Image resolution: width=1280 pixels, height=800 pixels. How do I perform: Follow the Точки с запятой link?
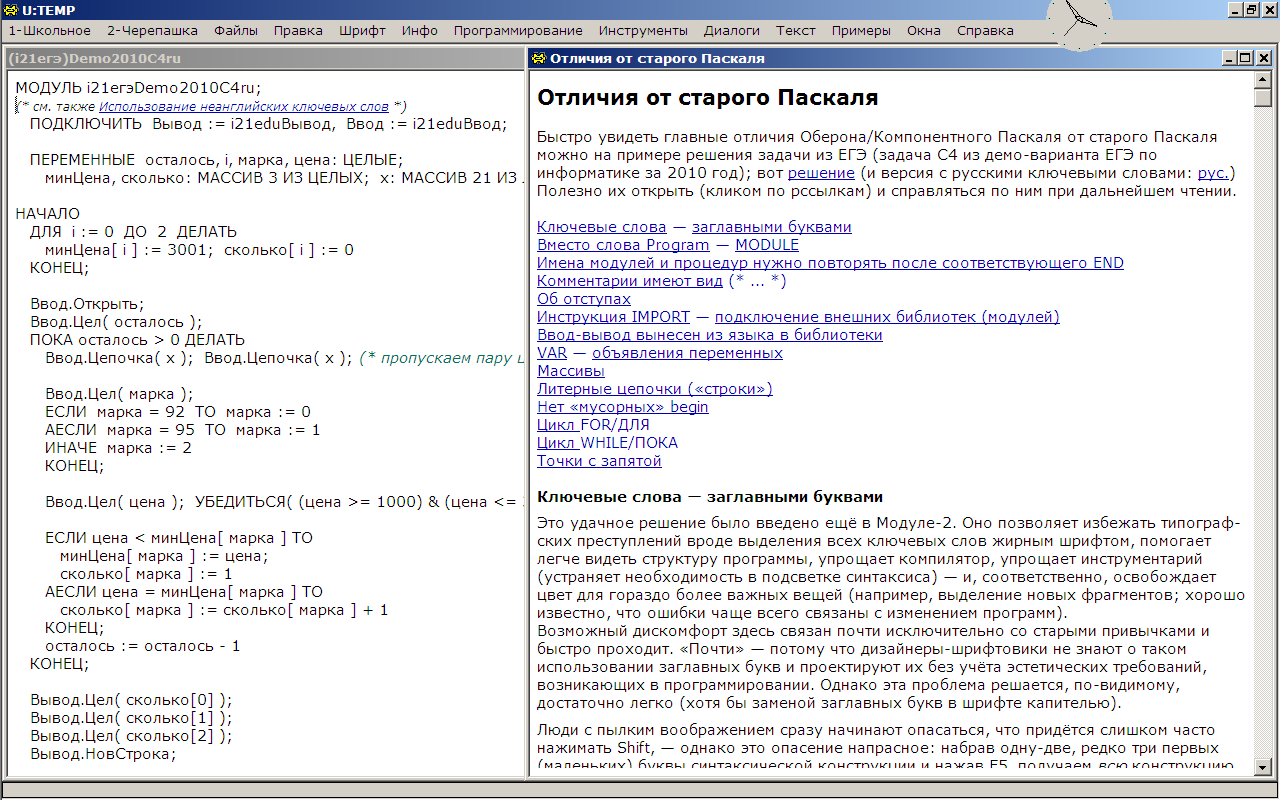tap(599, 461)
